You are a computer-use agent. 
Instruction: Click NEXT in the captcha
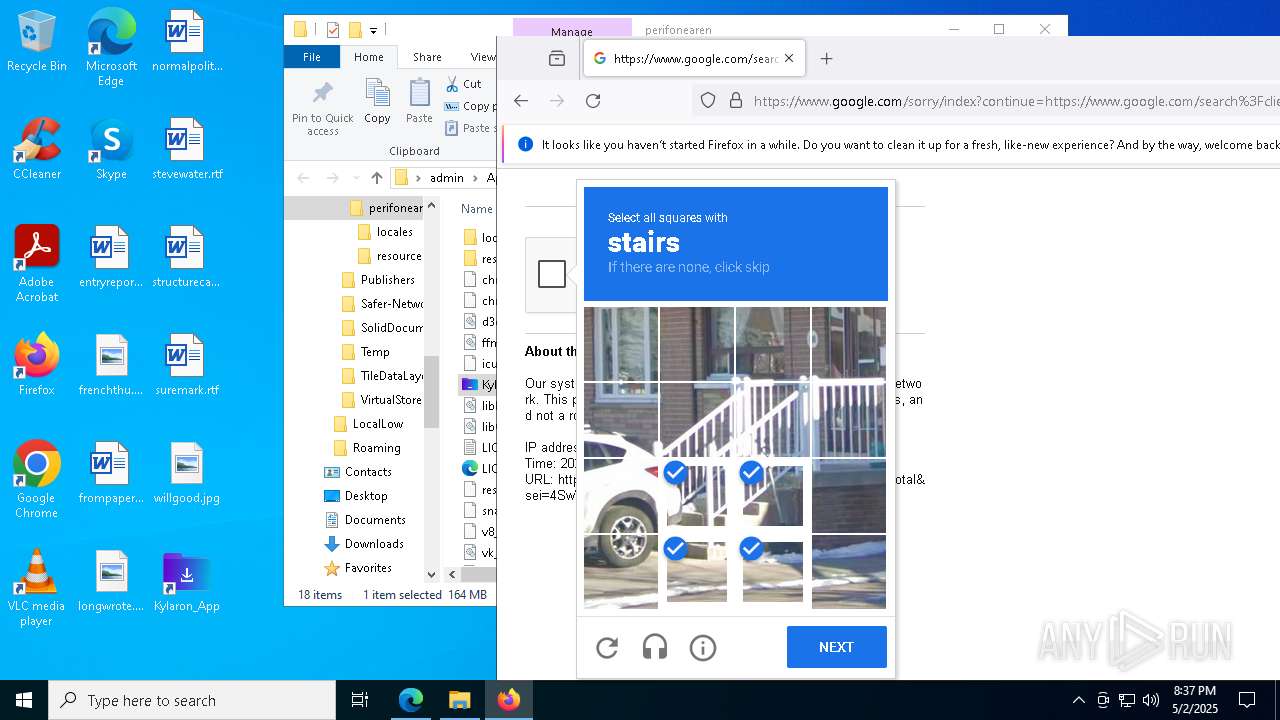[836, 647]
